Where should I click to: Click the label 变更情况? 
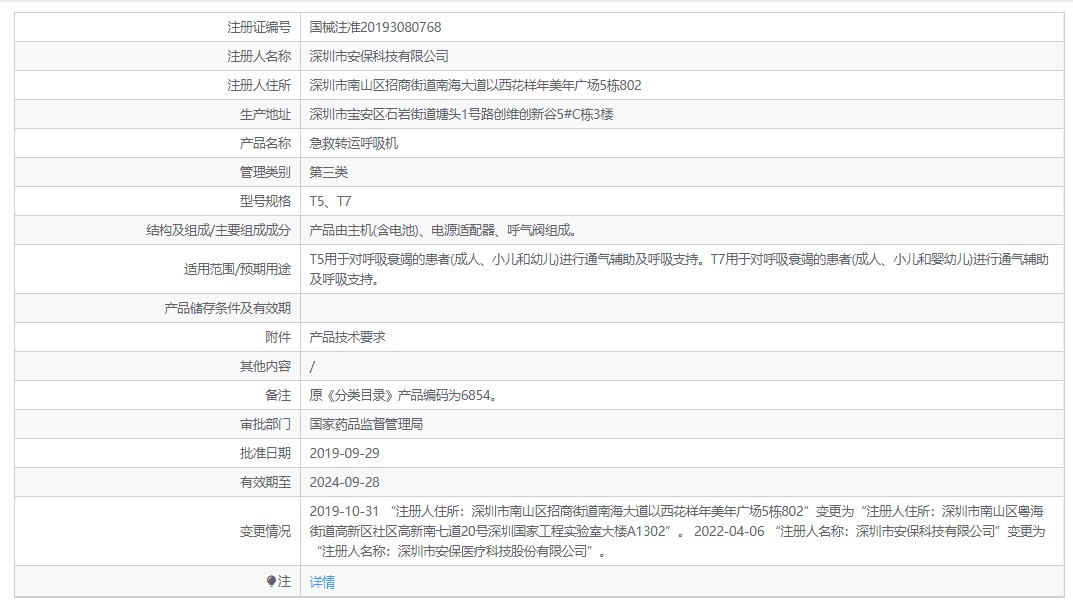[265, 531]
